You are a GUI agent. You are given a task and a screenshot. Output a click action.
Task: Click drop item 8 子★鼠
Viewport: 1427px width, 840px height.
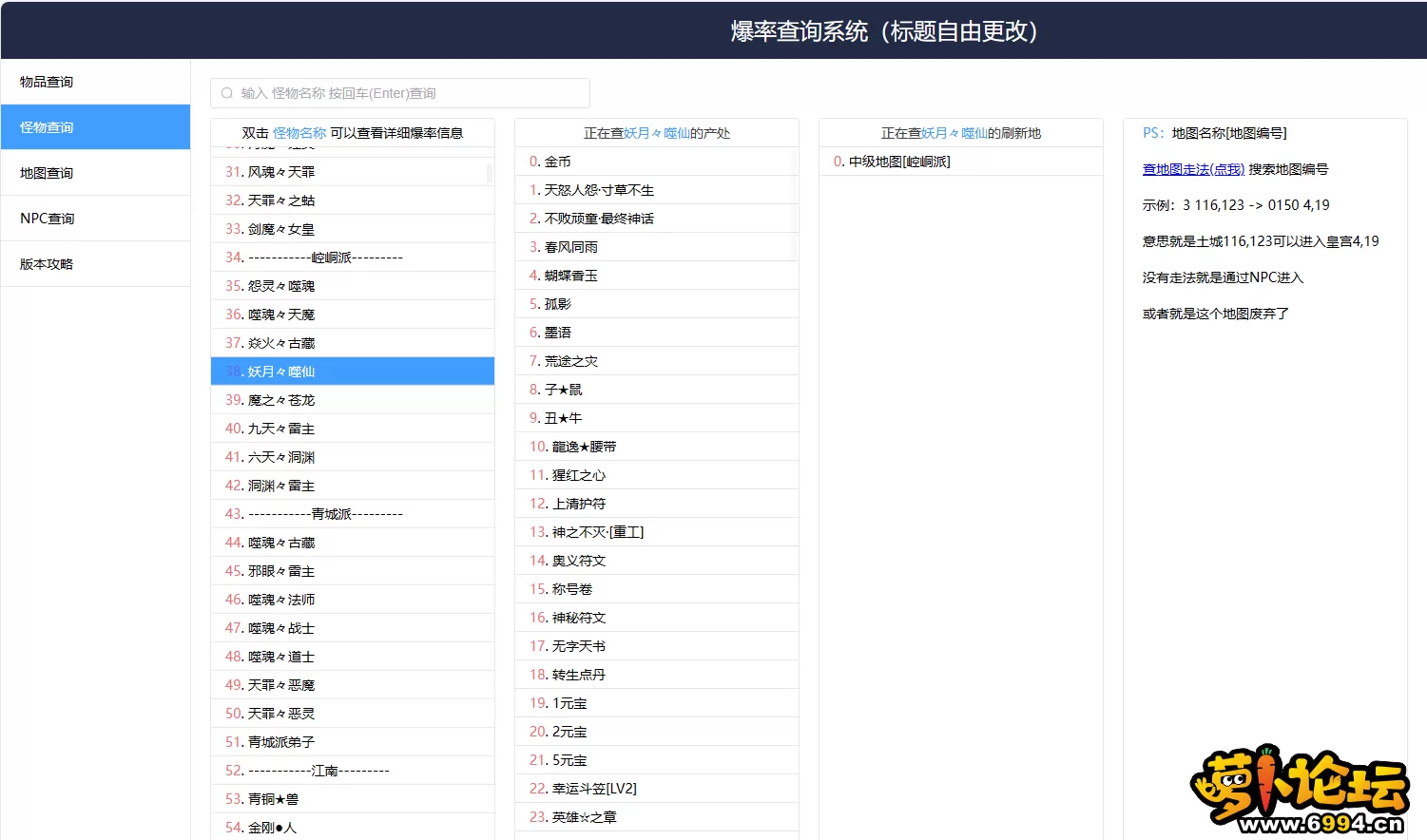click(657, 390)
